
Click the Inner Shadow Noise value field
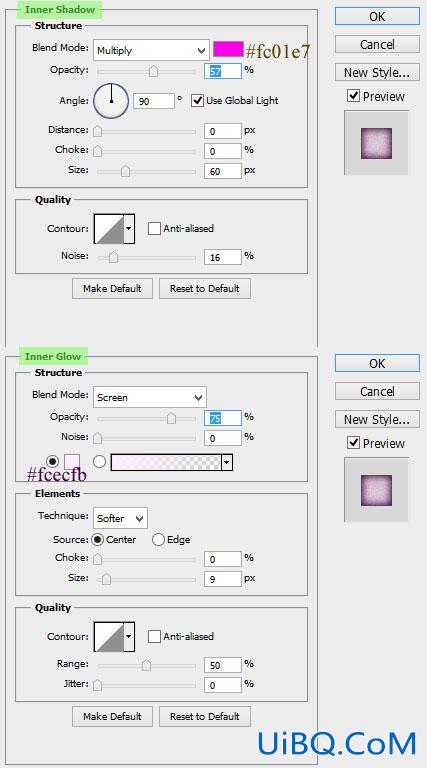click(x=223, y=257)
